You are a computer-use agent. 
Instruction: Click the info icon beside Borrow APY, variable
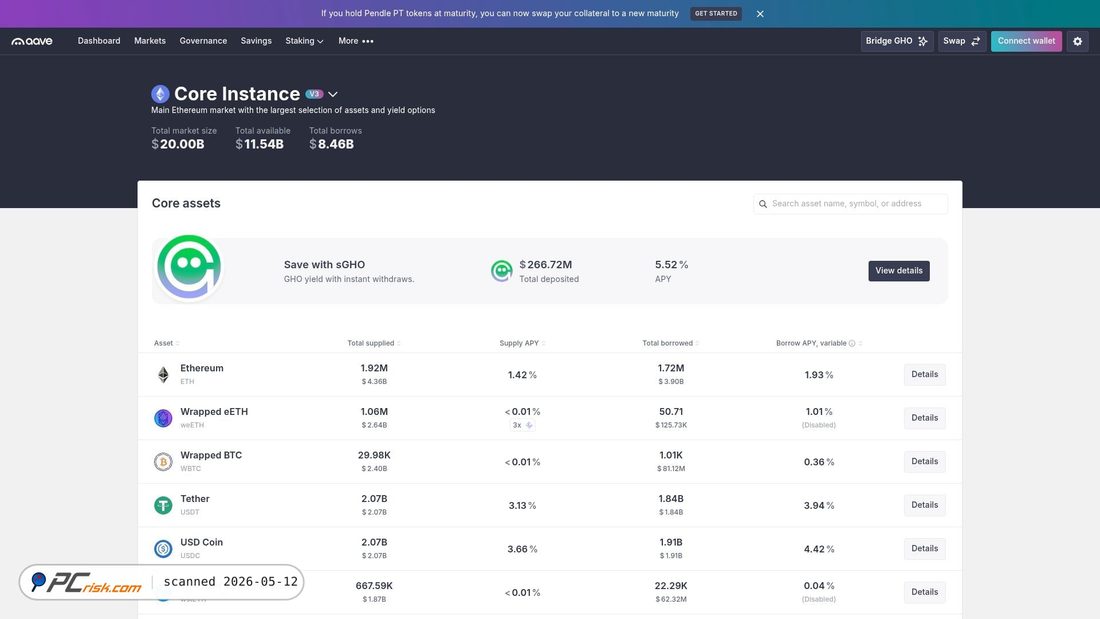click(852, 343)
